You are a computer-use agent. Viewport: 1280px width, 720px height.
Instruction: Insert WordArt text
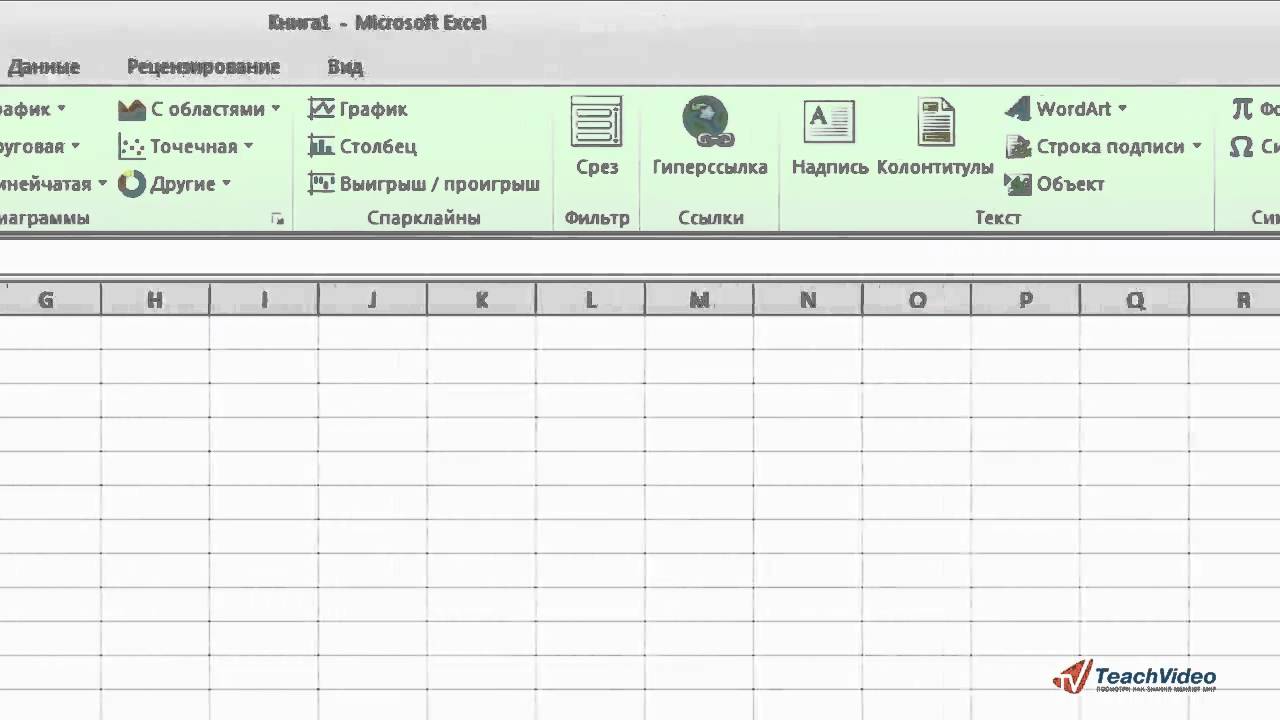click(1066, 109)
